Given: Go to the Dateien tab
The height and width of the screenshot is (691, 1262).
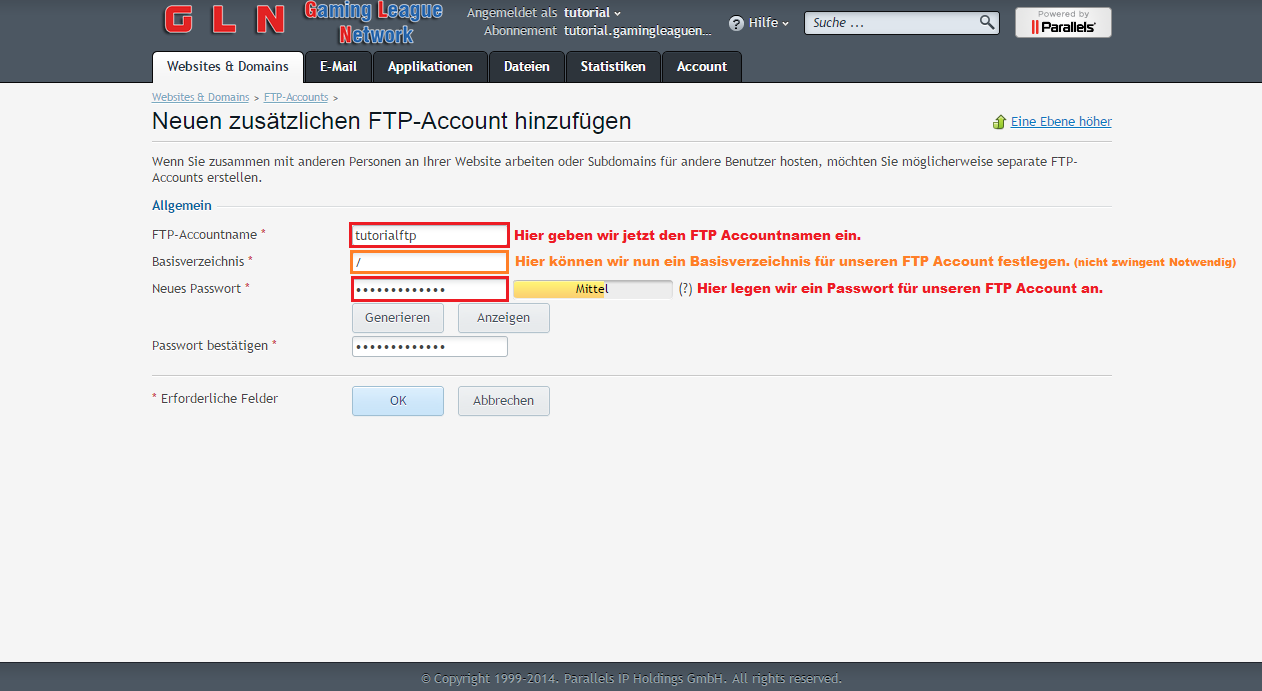Looking at the screenshot, I should coord(526,67).
